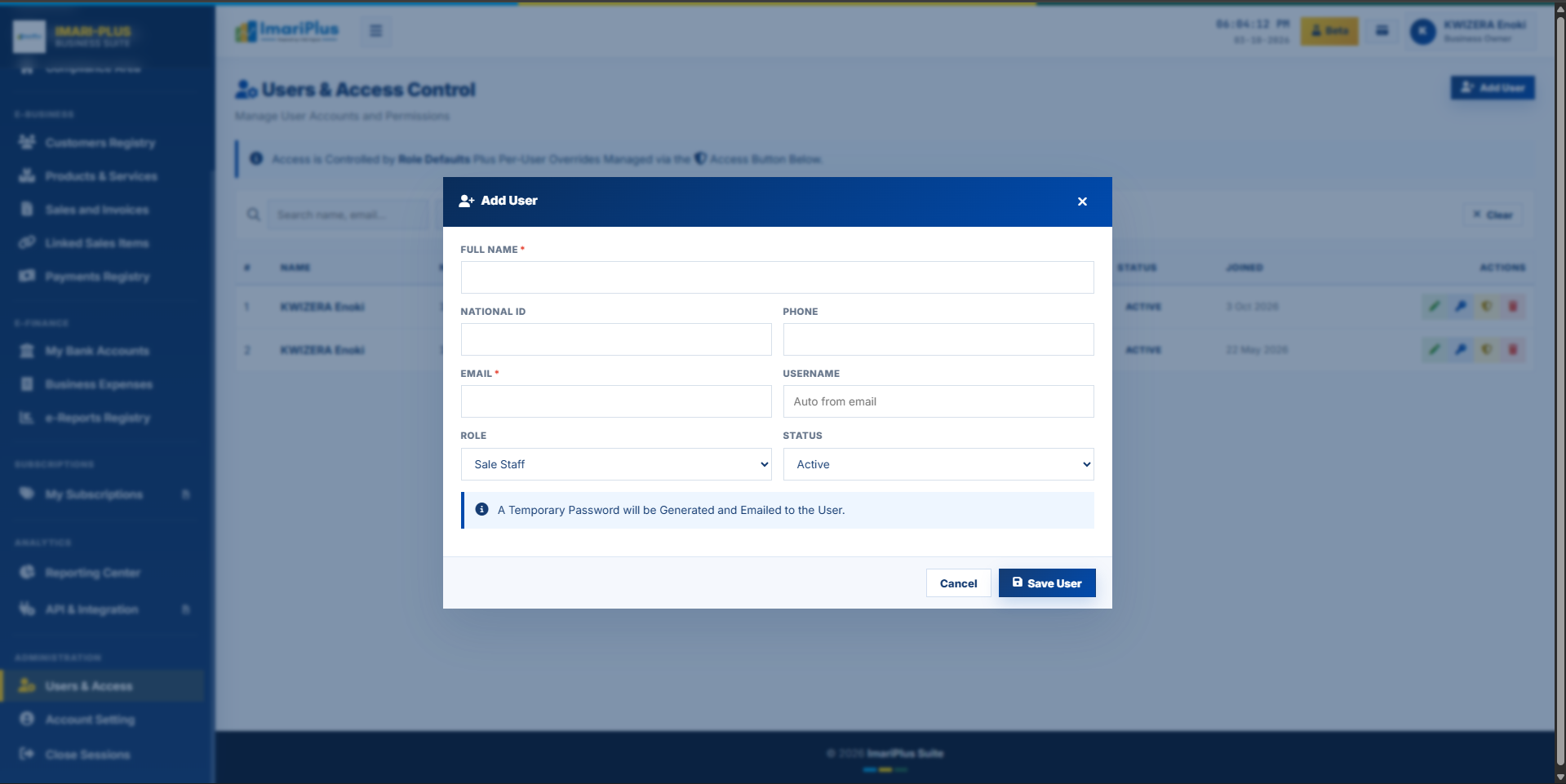Open Customers Registry in sidebar
The width and height of the screenshot is (1566, 784).
tap(102, 143)
